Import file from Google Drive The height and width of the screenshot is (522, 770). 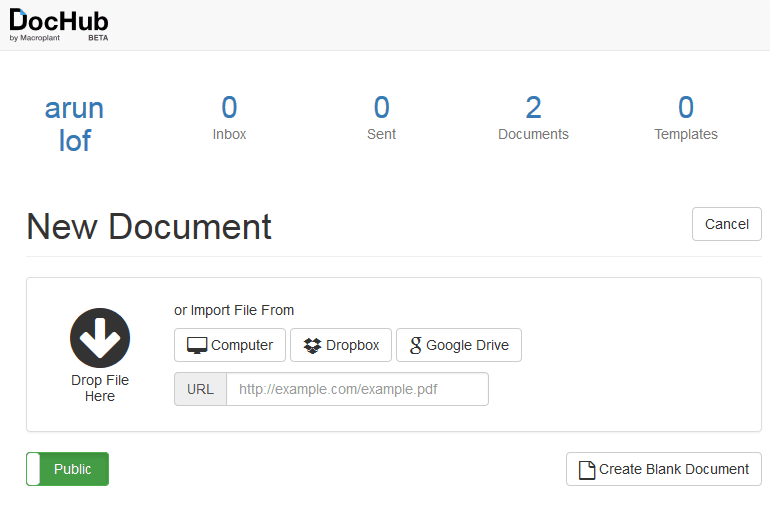pos(459,345)
